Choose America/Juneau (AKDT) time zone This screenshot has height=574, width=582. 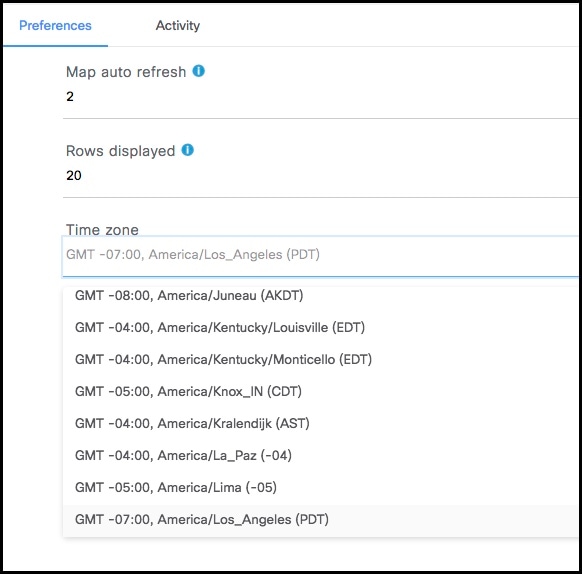pos(321,296)
